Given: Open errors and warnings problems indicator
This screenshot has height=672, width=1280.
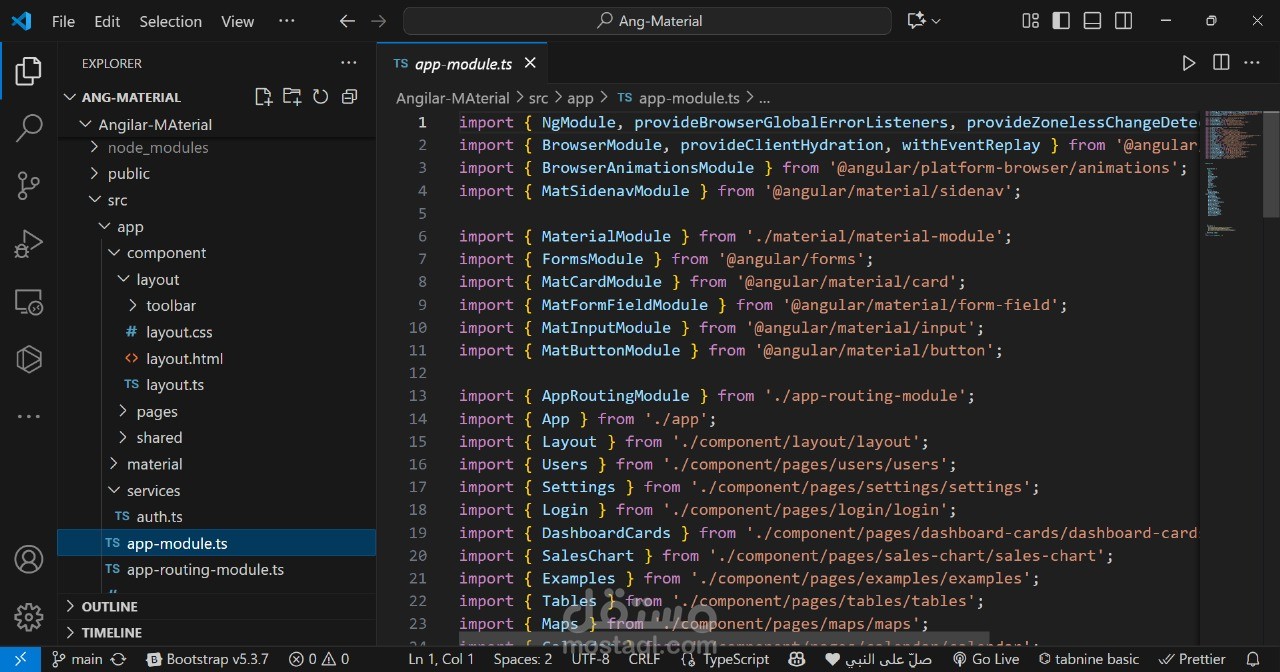Looking at the screenshot, I should coord(319,659).
